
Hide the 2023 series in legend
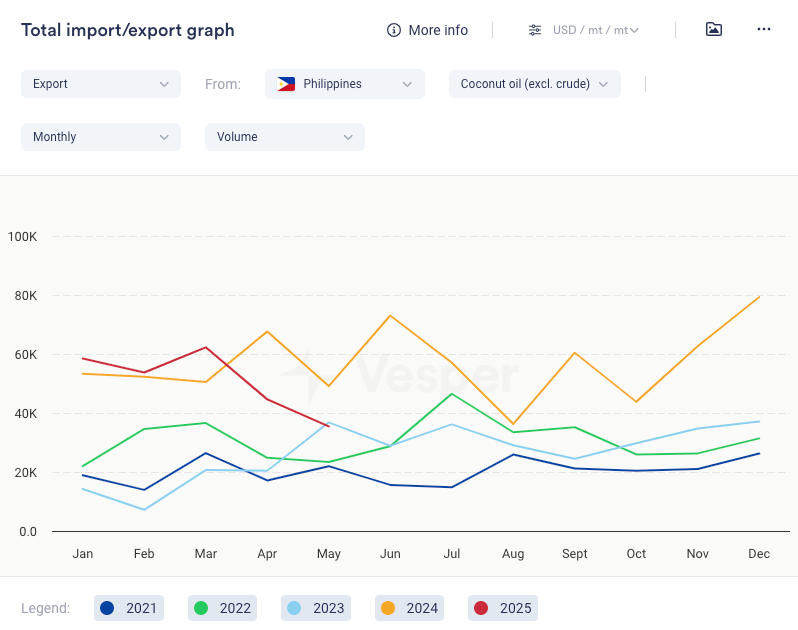[x=315, y=608]
